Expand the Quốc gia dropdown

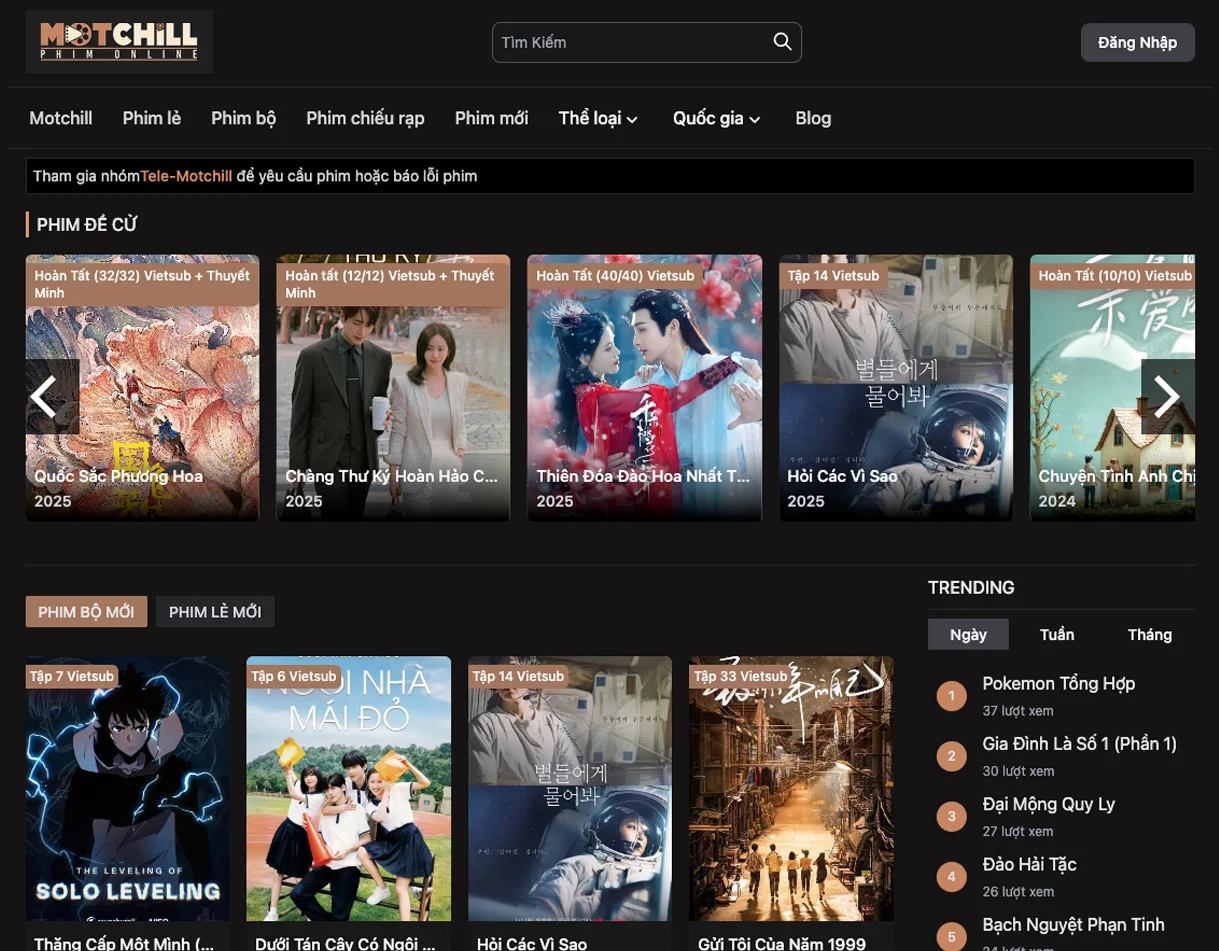[x=716, y=118]
